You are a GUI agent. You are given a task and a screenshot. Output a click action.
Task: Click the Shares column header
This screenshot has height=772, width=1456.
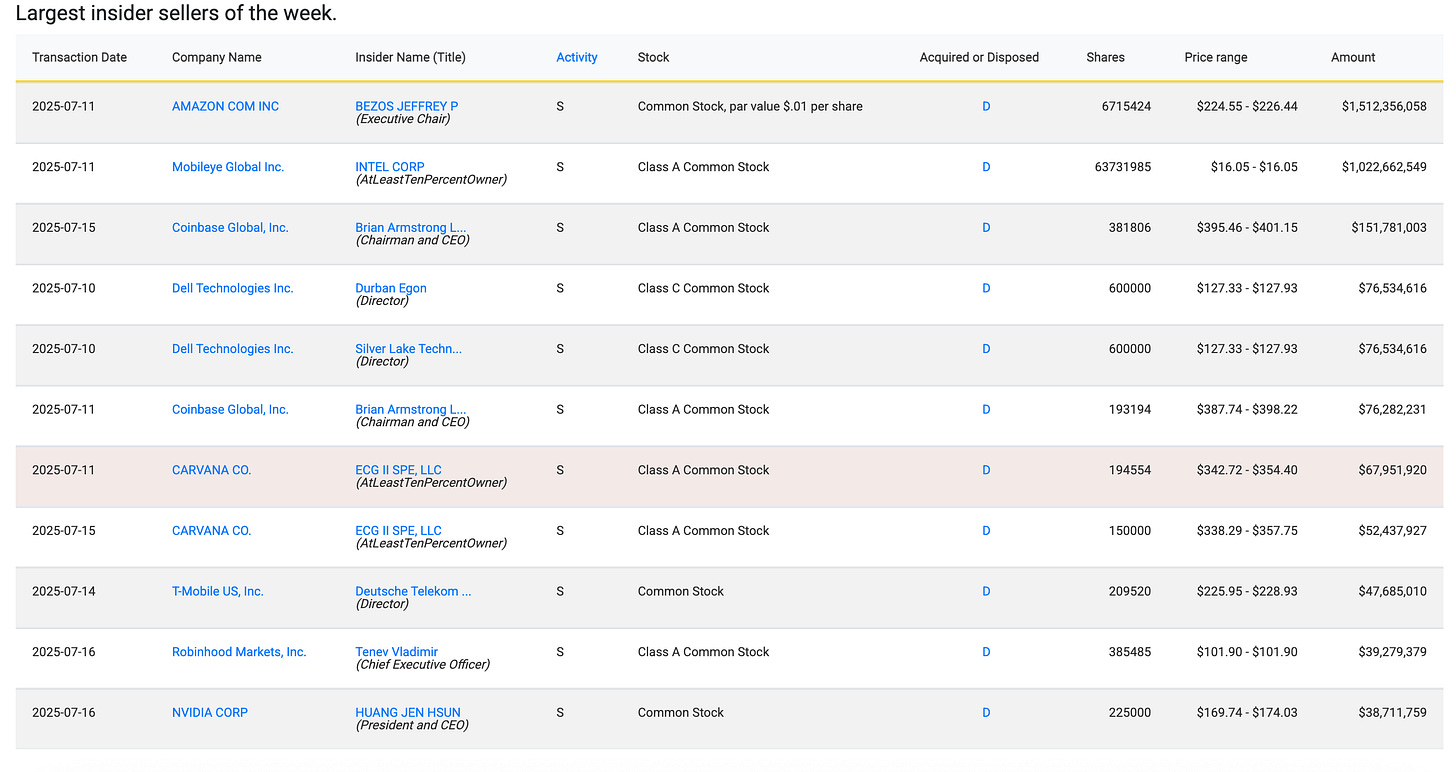tap(1105, 57)
